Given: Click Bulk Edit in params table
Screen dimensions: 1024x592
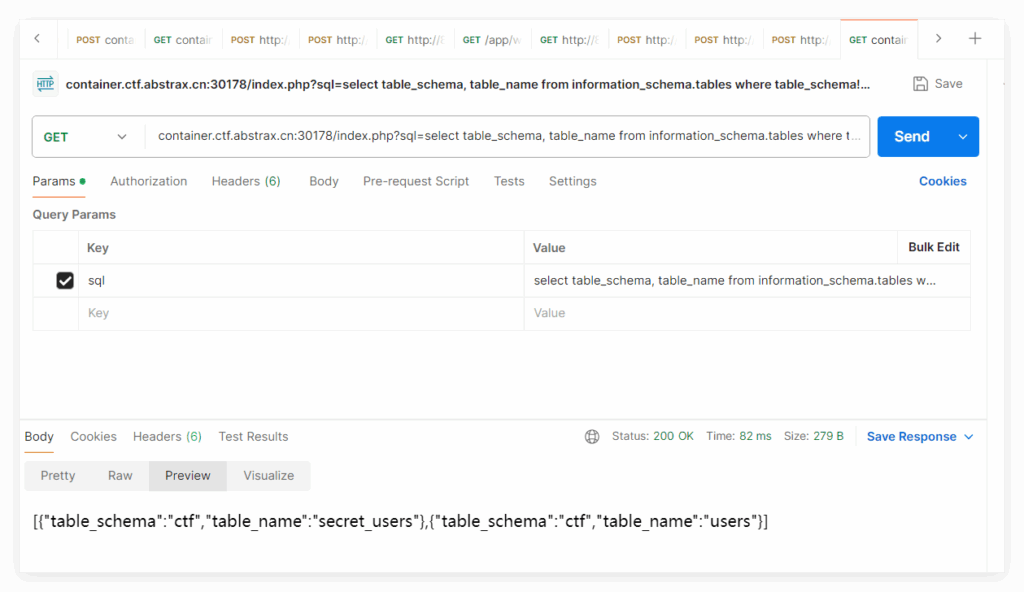Looking at the screenshot, I should pos(933,247).
